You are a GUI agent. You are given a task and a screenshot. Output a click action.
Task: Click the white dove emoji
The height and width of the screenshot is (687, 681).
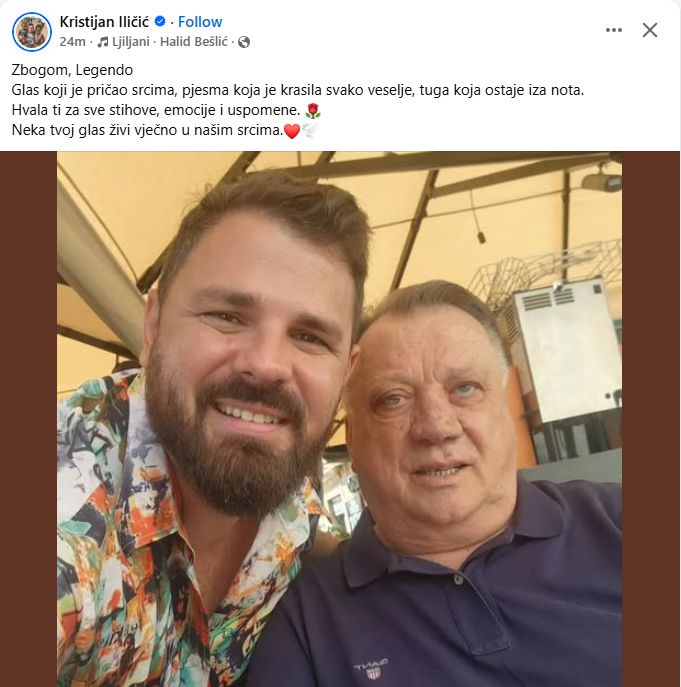point(310,131)
